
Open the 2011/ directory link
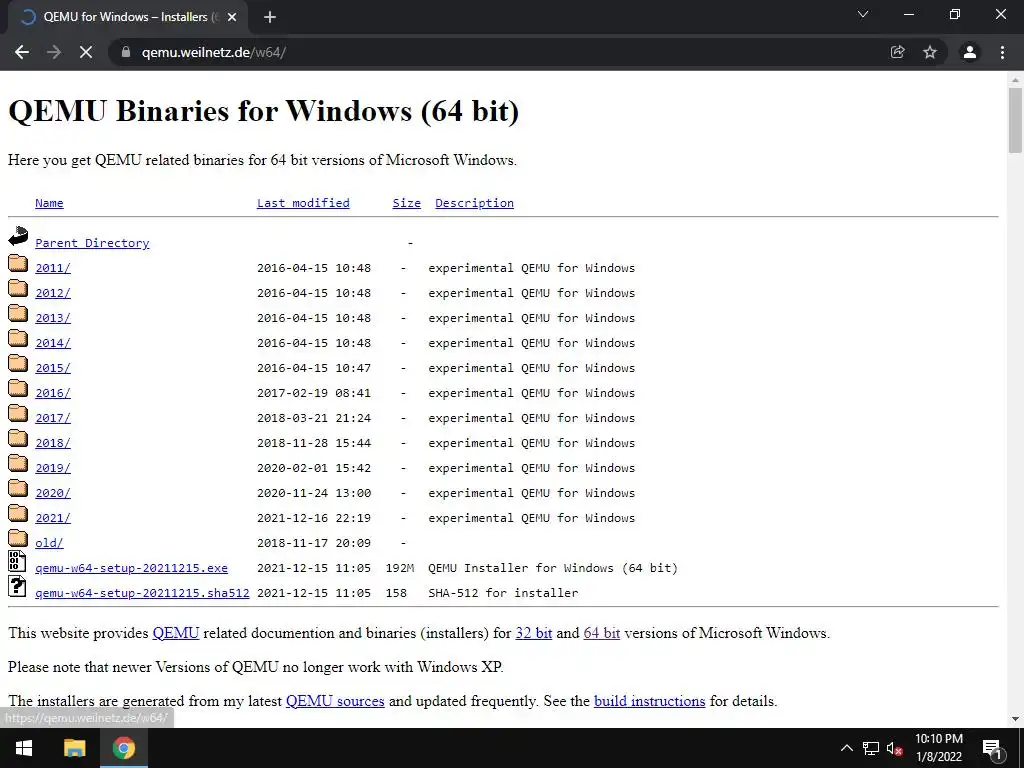pos(53,268)
